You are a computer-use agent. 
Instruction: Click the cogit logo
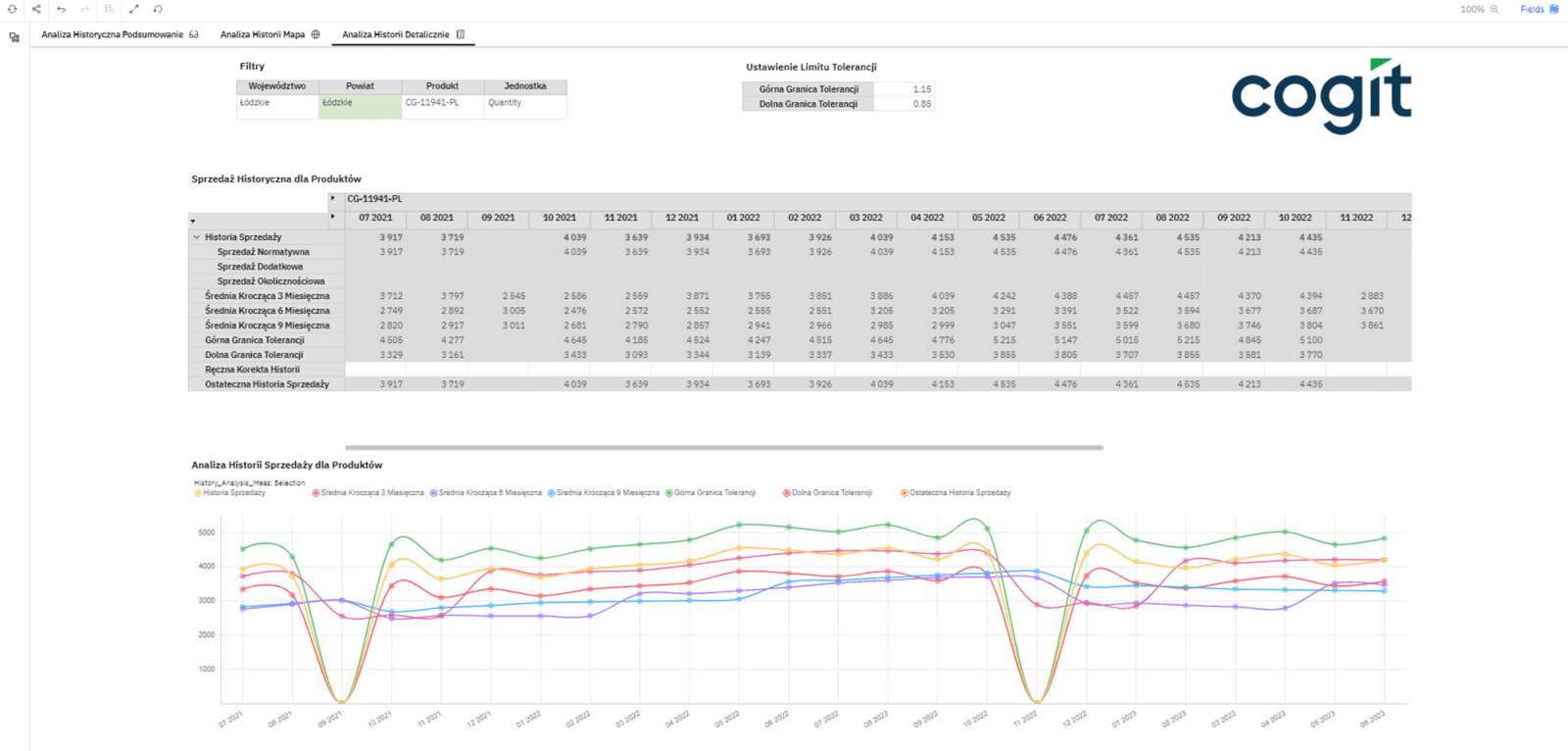1321,95
